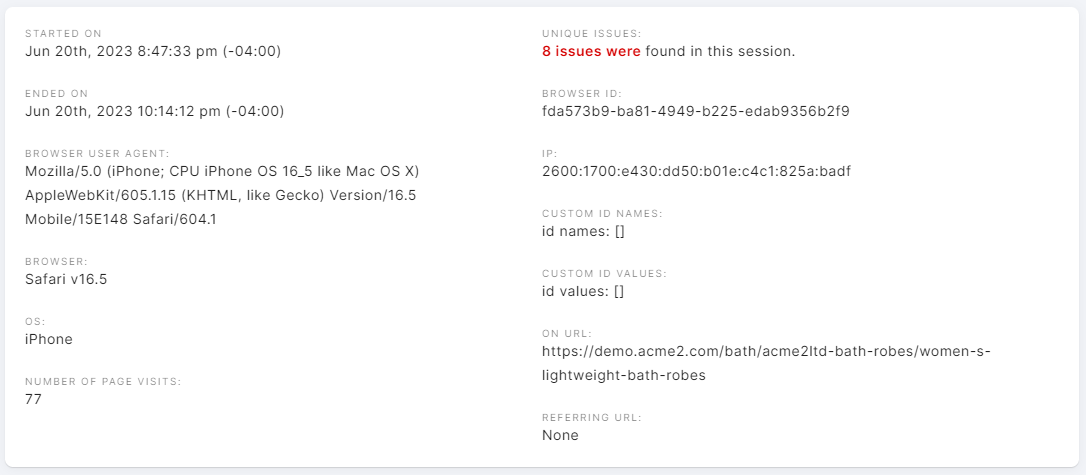Click the 'id names: []' value
The image size is (1086, 475).
pyautogui.click(x=583, y=231)
